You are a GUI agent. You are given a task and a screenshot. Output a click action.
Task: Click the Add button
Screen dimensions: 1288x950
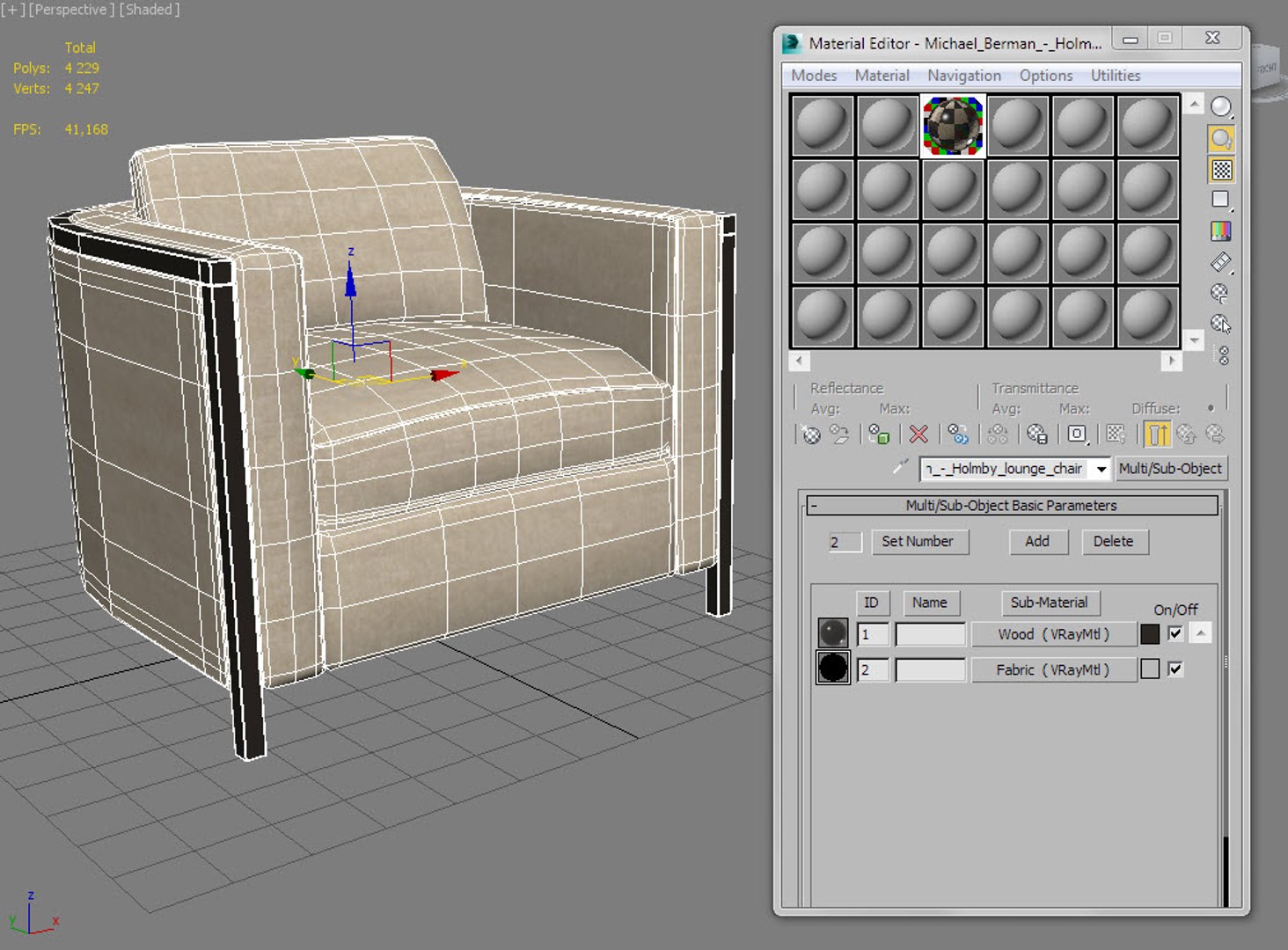click(1038, 542)
